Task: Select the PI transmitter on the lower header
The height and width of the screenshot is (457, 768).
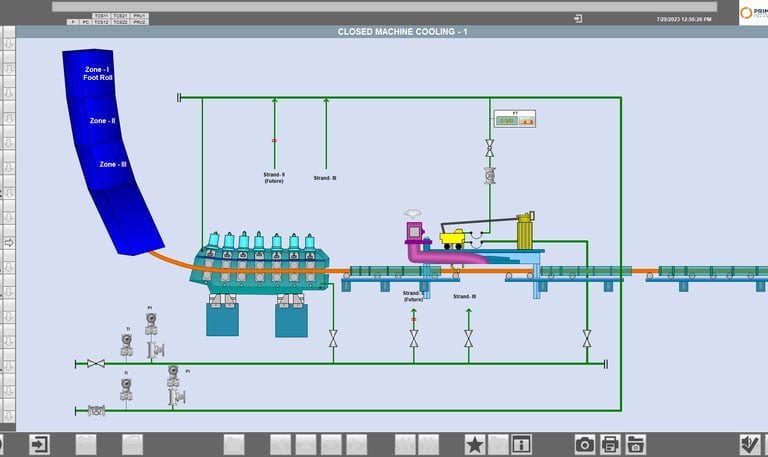Action: (173, 376)
